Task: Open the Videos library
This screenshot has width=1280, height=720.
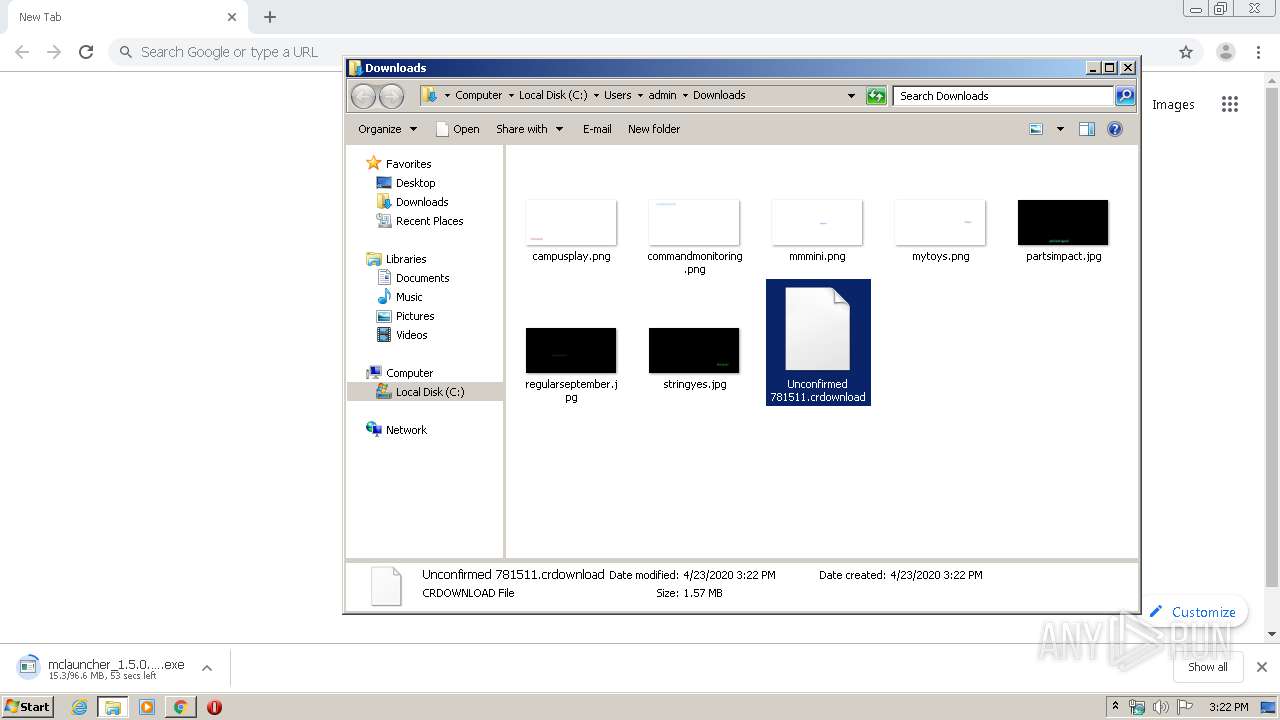Action: (402, 335)
